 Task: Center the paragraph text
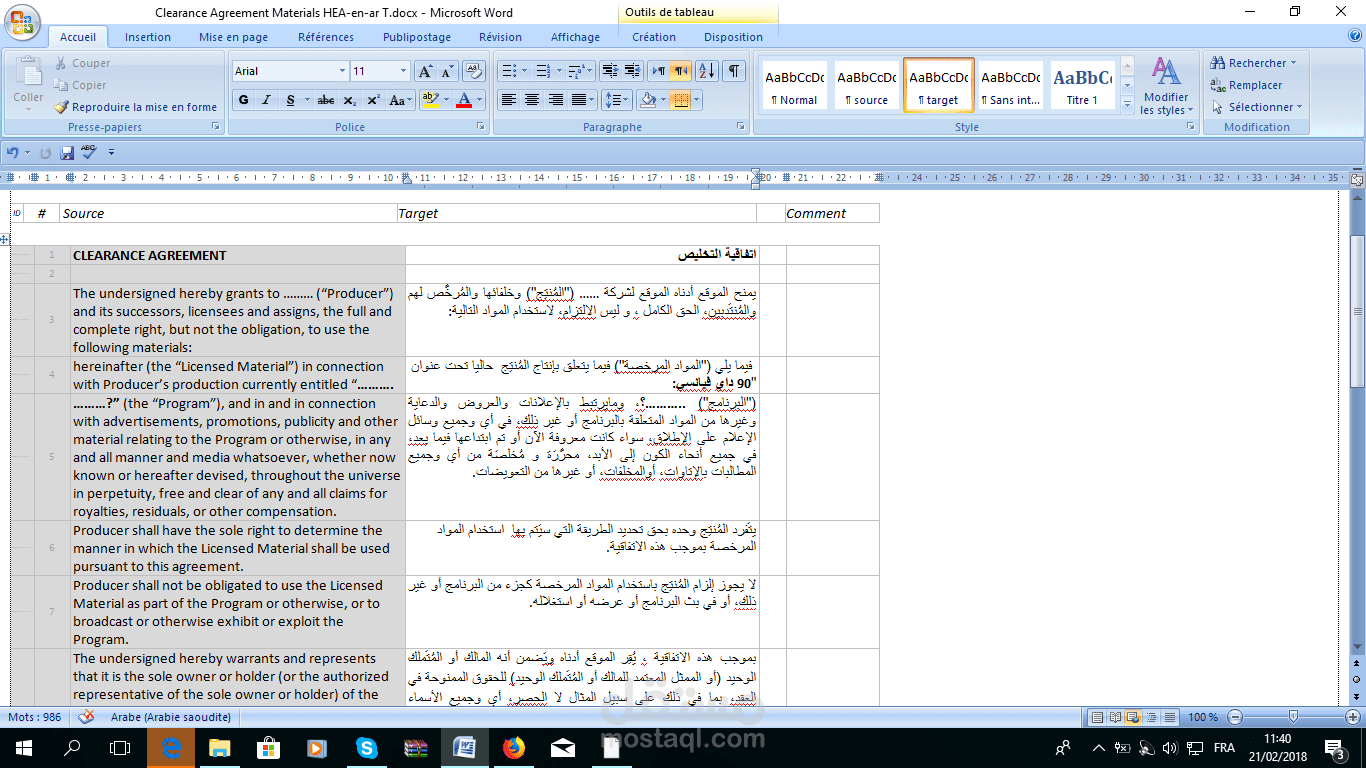(x=532, y=100)
